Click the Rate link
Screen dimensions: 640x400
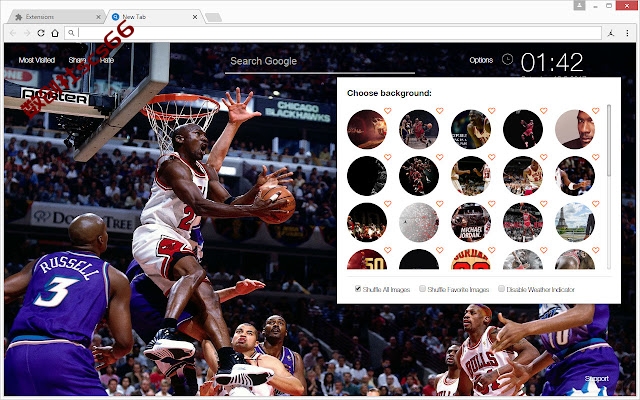pos(107,60)
